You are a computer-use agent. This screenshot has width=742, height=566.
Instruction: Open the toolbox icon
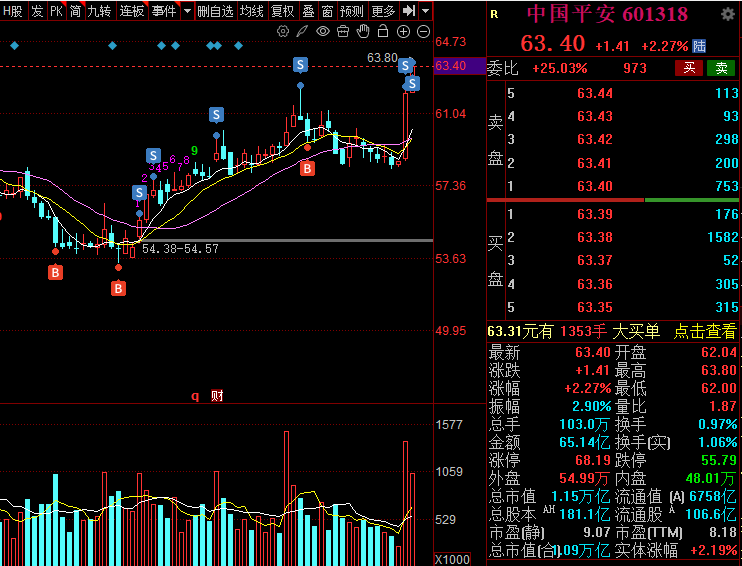click(x=343, y=32)
